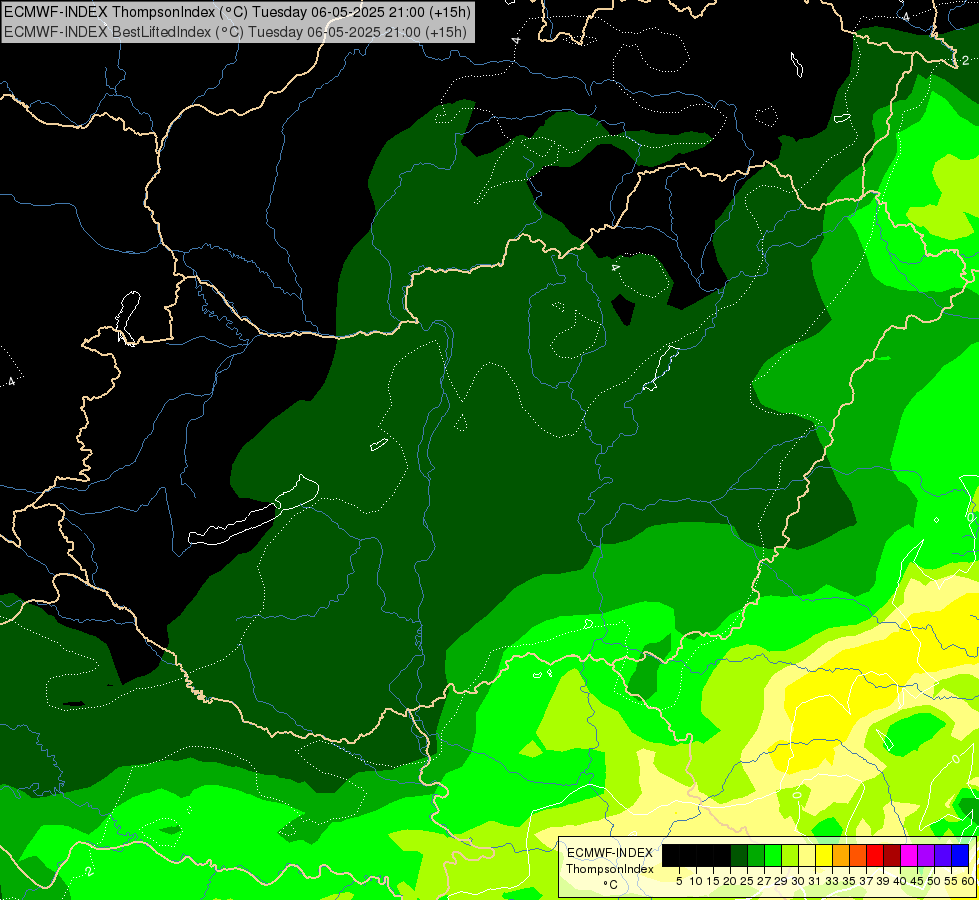The height and width of the screenshot is (900, 979).
Task: Pick the medium green 25-27 legend swatch
Action: [756, 855]
